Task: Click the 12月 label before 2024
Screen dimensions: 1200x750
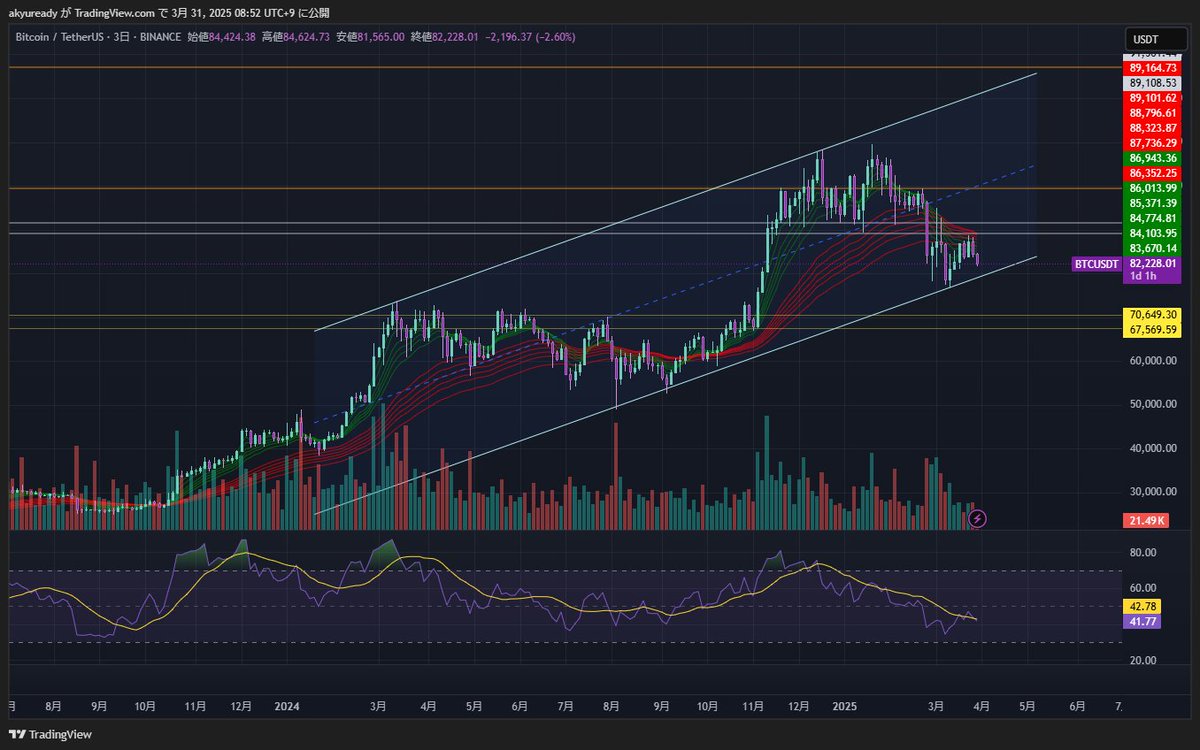Action: [x=241, y=706]
